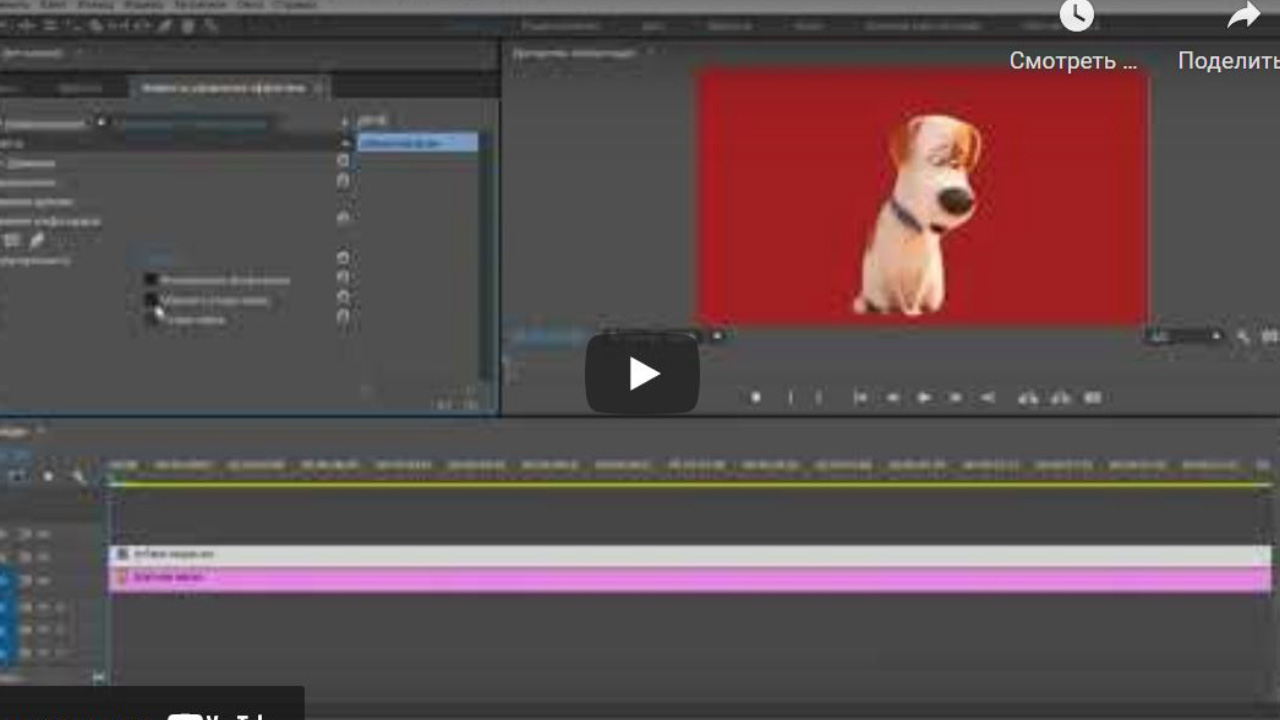
Task: Step back one frame
Action: coord(892,398)
